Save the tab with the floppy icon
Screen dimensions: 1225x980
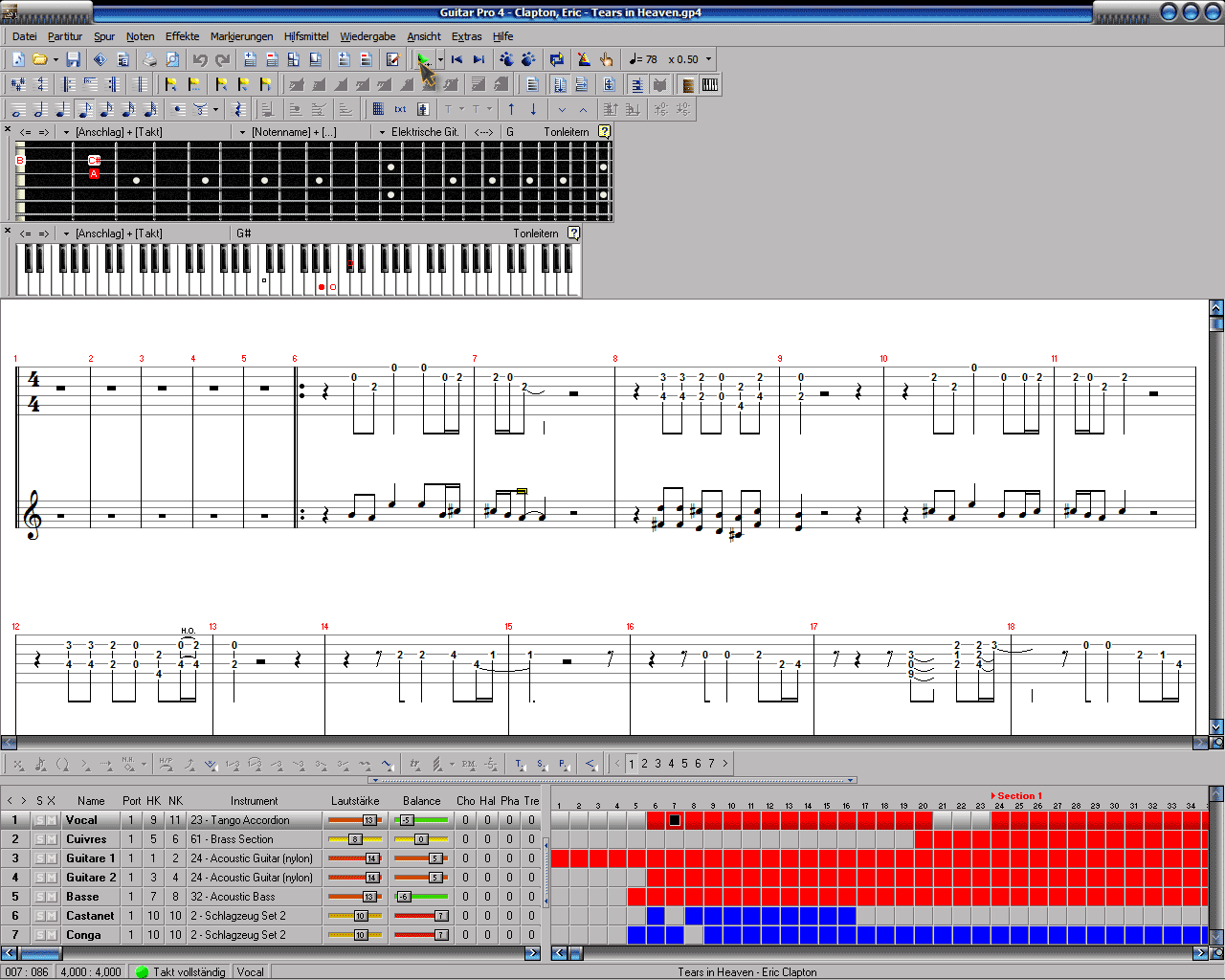[x=73, y=59]
